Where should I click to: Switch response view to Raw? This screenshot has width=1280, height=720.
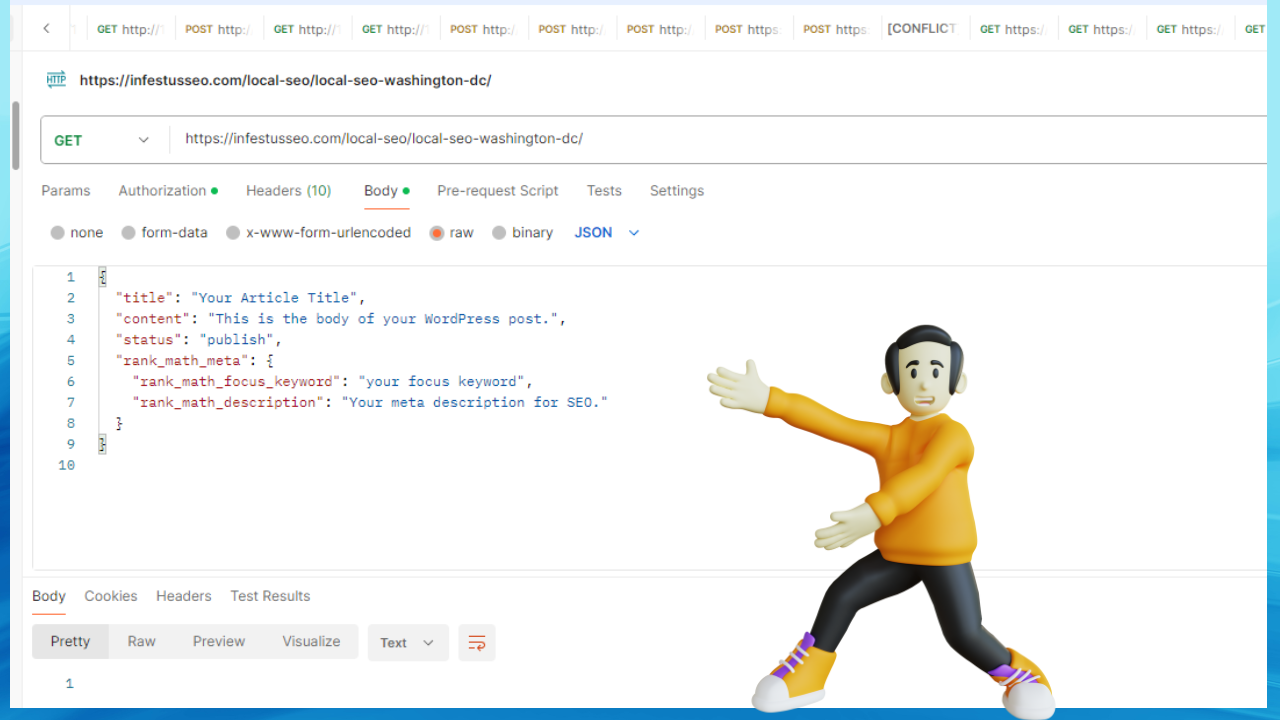click(x=142, y=642)
